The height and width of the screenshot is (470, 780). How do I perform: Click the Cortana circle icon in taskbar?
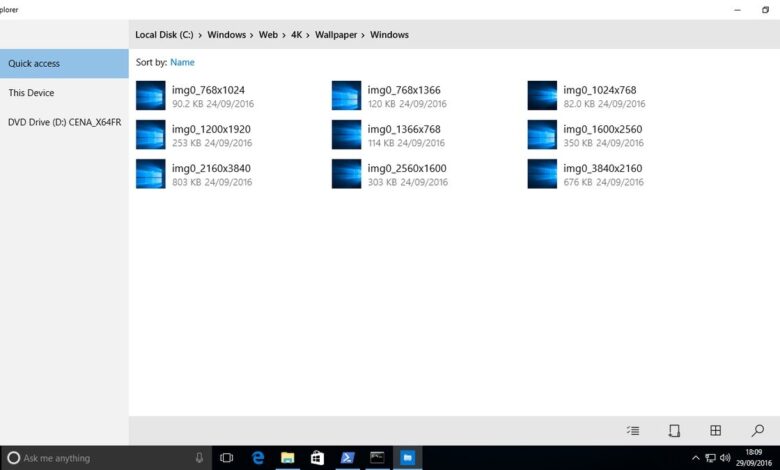click(13, 458)
